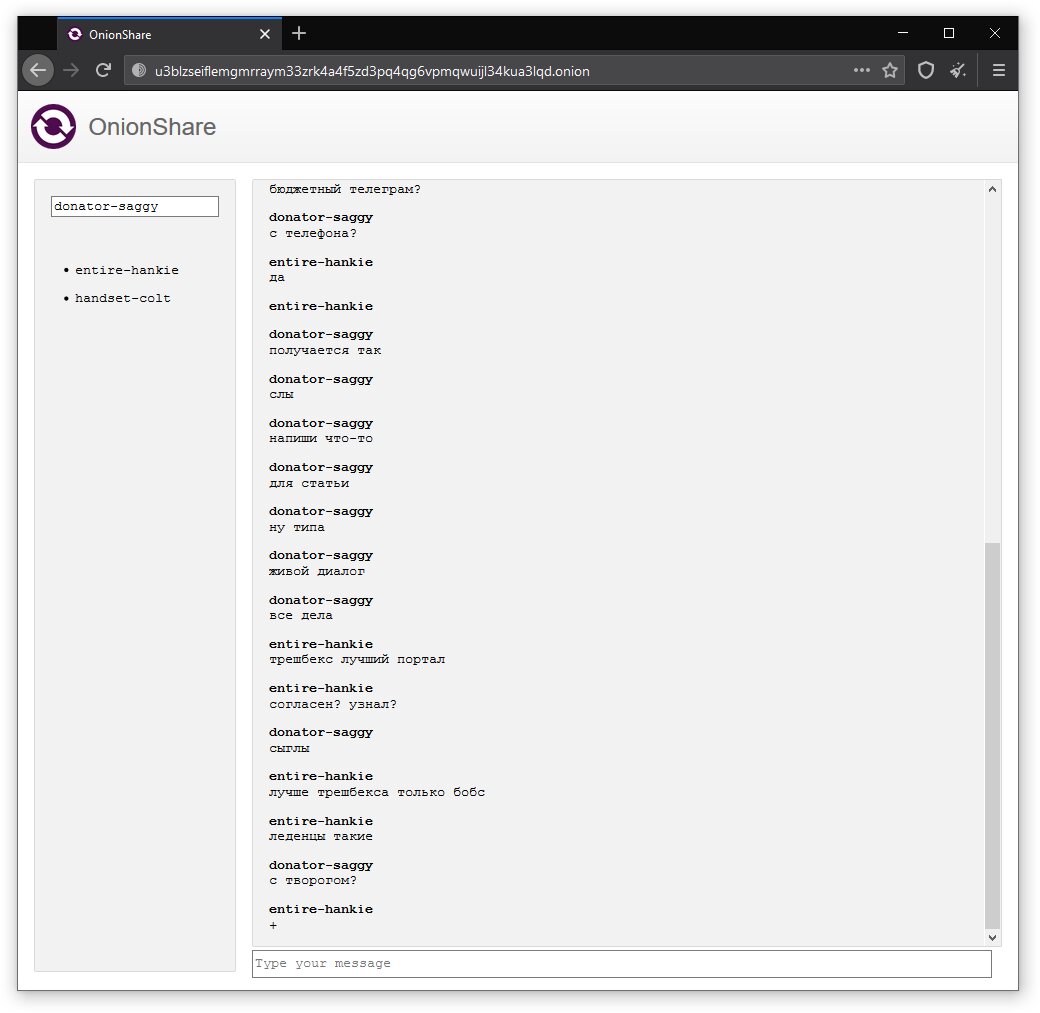Bookmark this page with the star icon

pyautogui.click(x=890, y=70)
